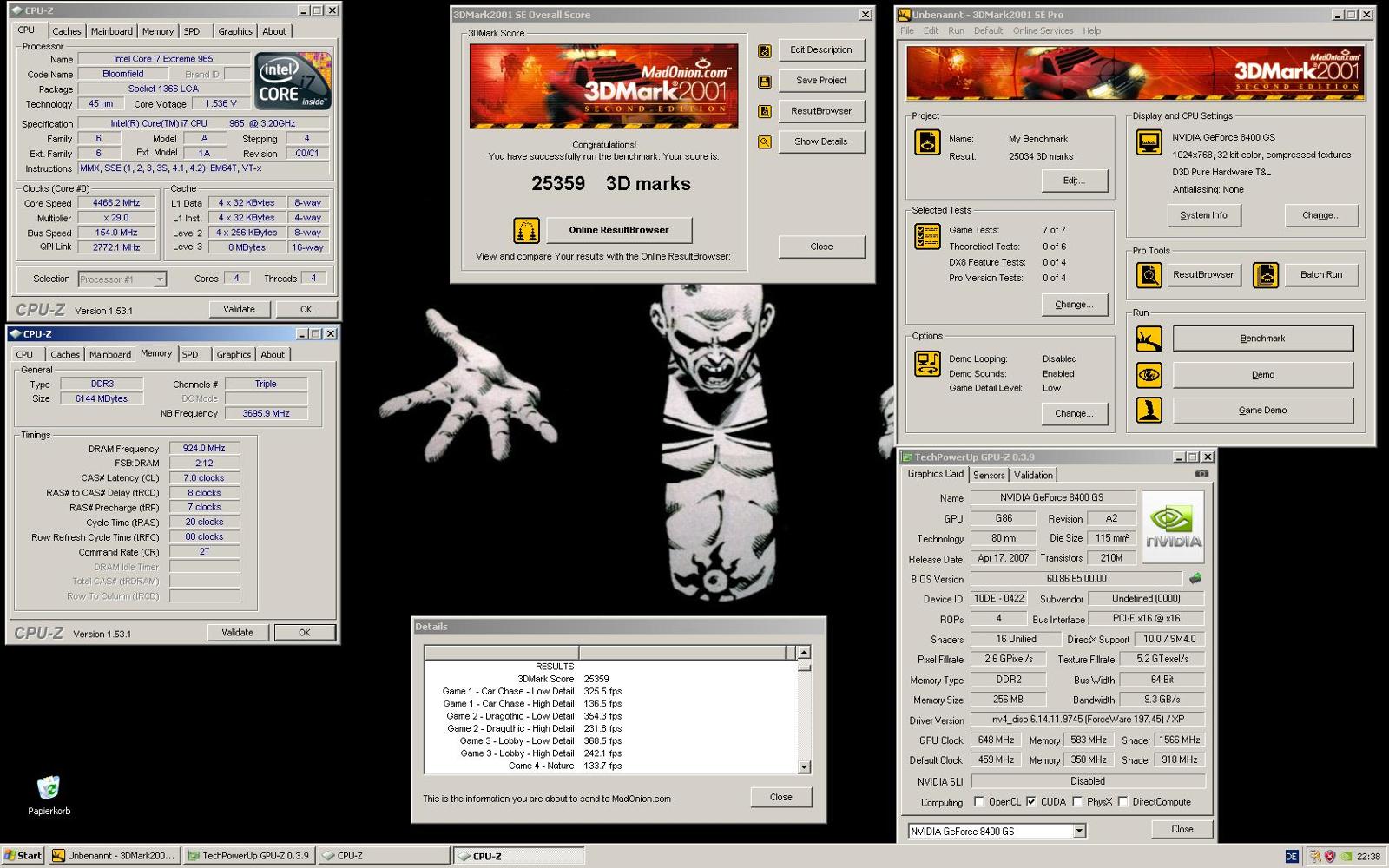
Task: Click the red security shield tray icon
Action: pyautogui.click(x=1329, y=856)
